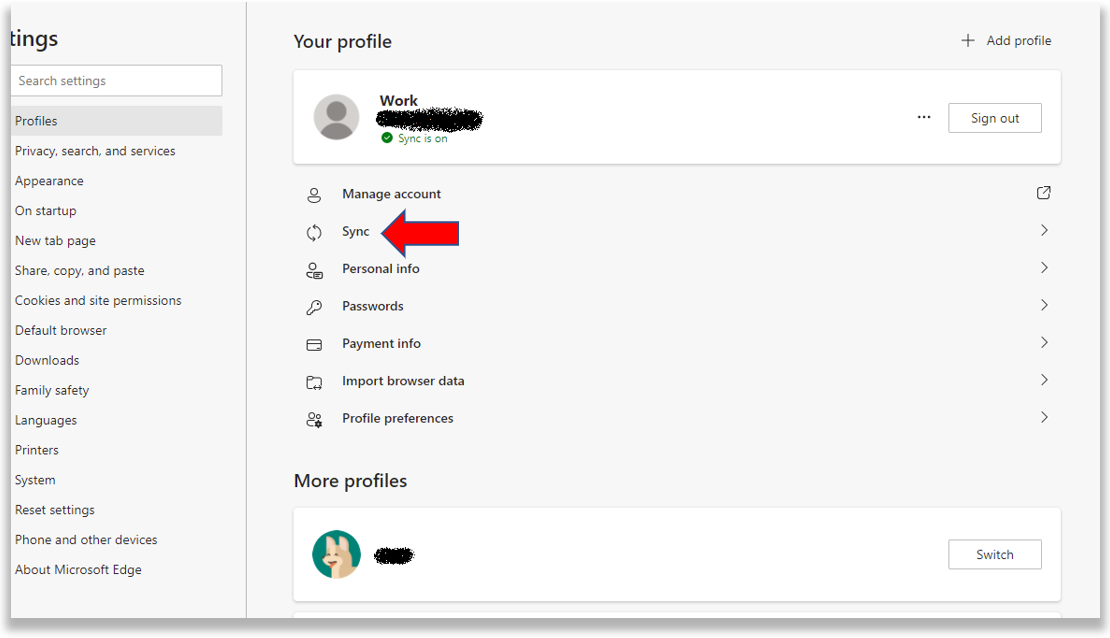Focus the Search settings field
Viewport: 1110px width, 638px height.
(117, 81)
